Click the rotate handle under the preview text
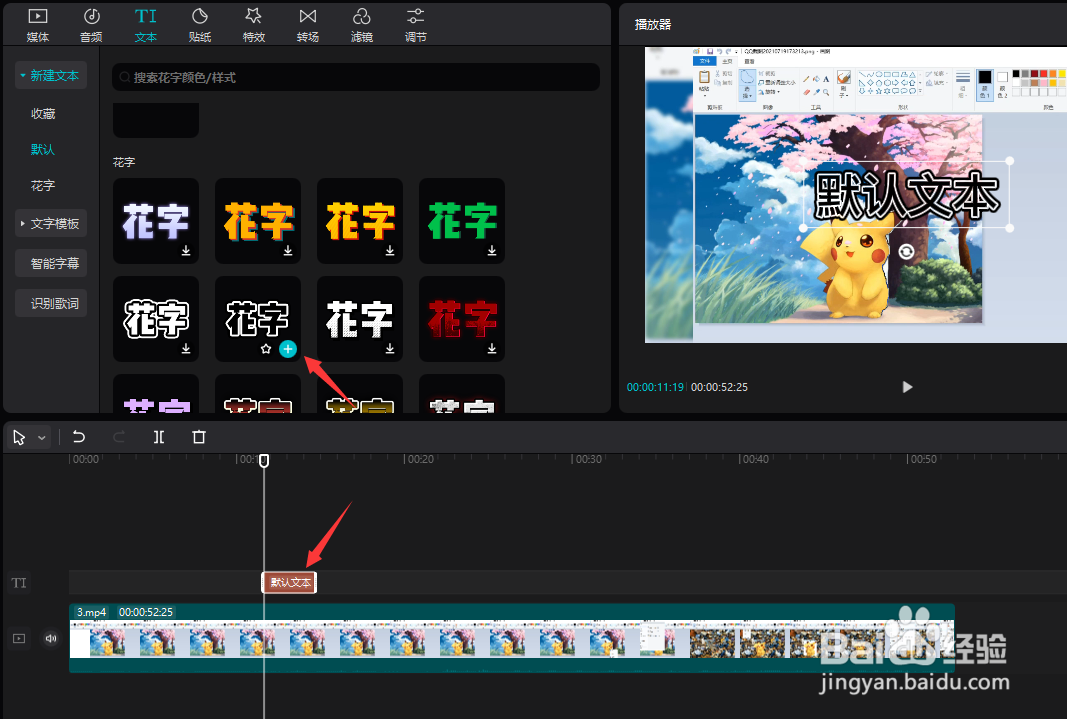Screen dimensions: 1067x719 [906, 252]
